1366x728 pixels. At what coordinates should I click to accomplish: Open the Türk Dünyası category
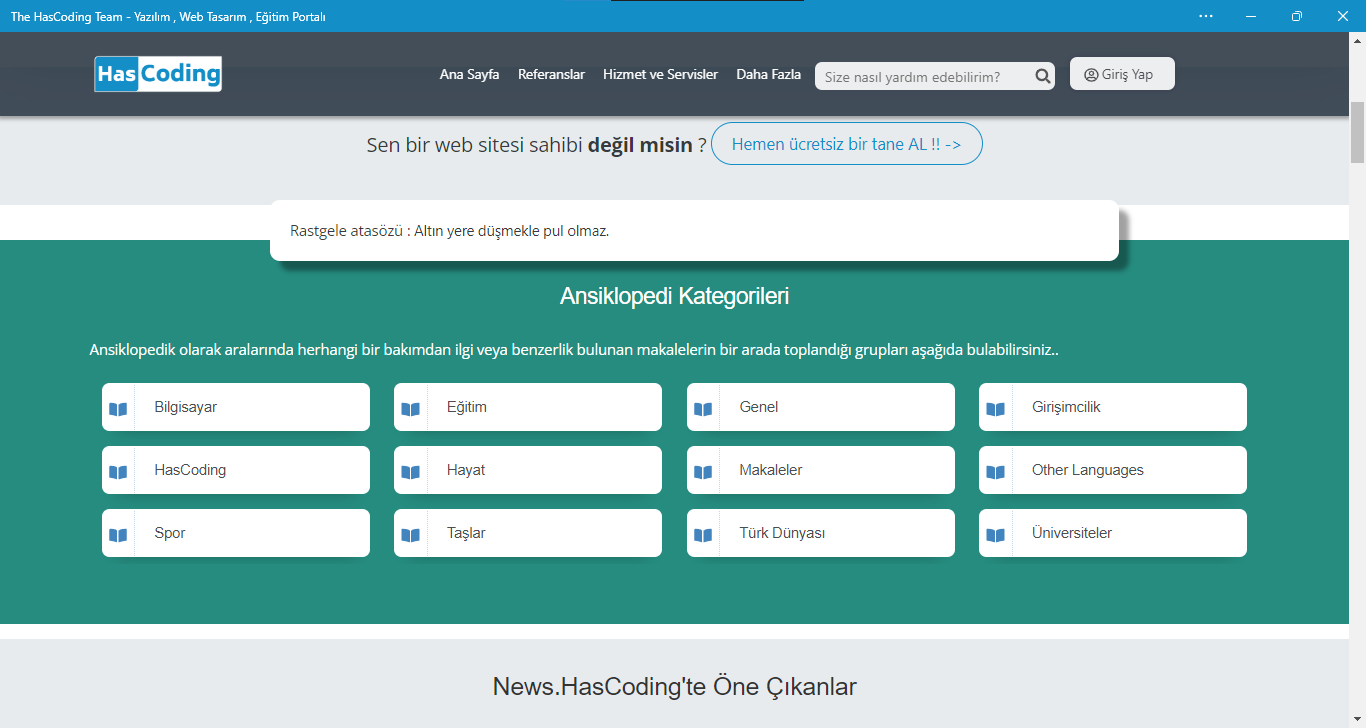tap(821, 533)
